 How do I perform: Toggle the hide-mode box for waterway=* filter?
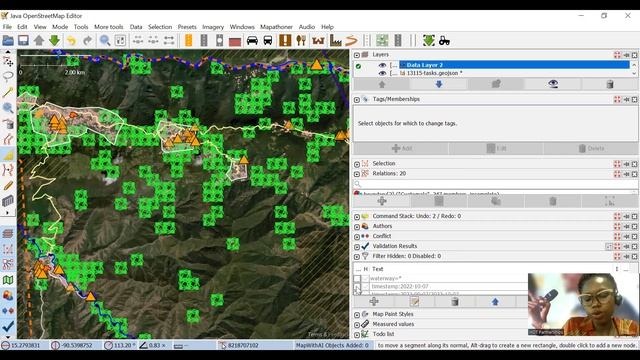point(365,278)
